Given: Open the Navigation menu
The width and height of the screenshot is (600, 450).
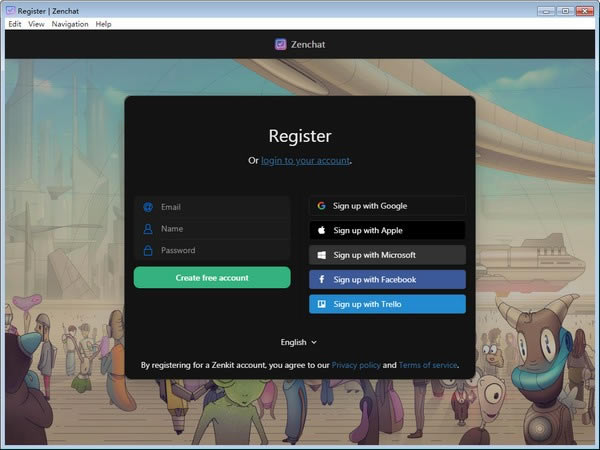Looking at the screenshot, I should (x=70, y=24).
